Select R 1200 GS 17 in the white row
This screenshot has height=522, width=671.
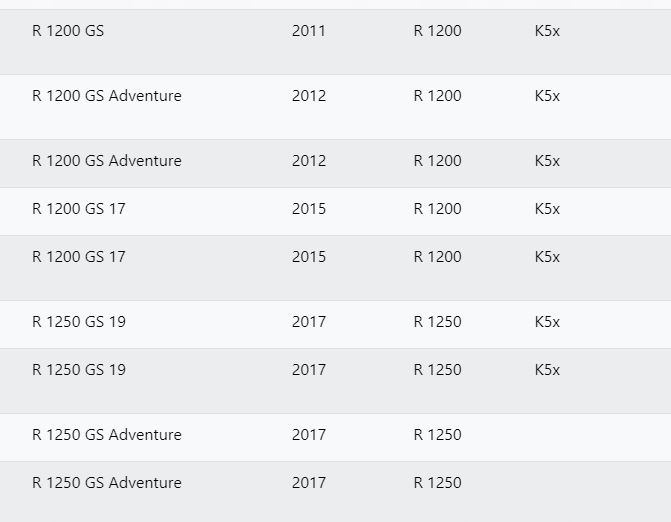click(x=79, y=209)
